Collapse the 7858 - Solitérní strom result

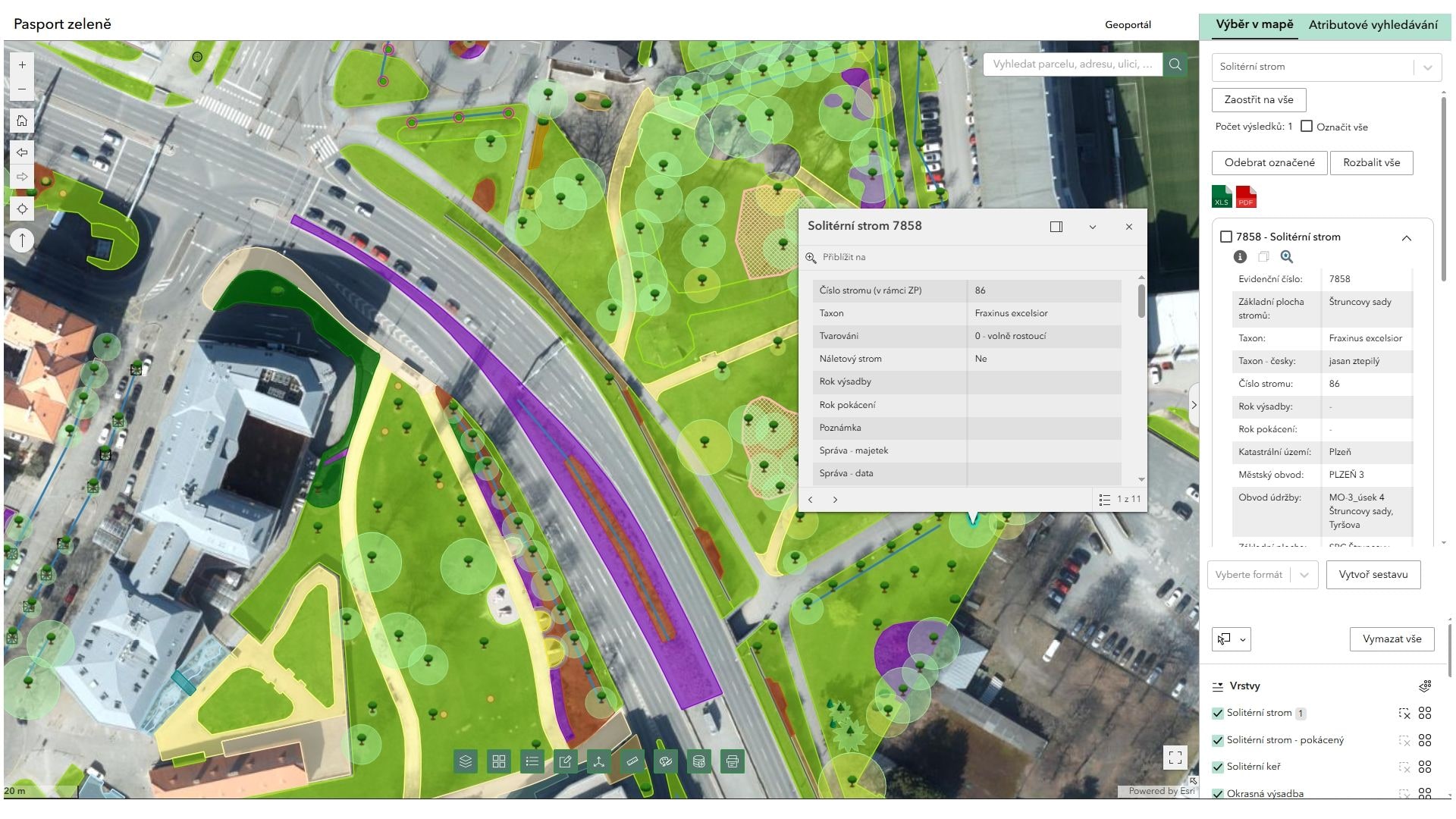(1407, 238)
